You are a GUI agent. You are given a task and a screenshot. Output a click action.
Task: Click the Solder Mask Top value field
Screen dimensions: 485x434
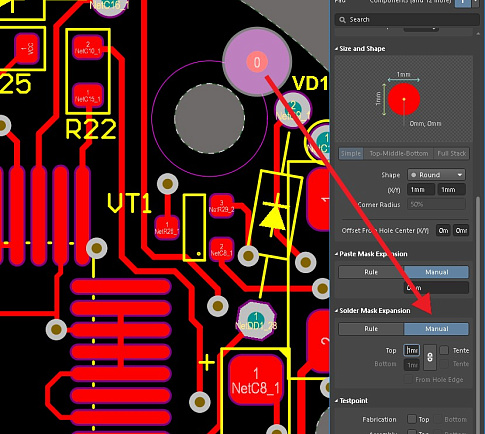click(412, 350)
